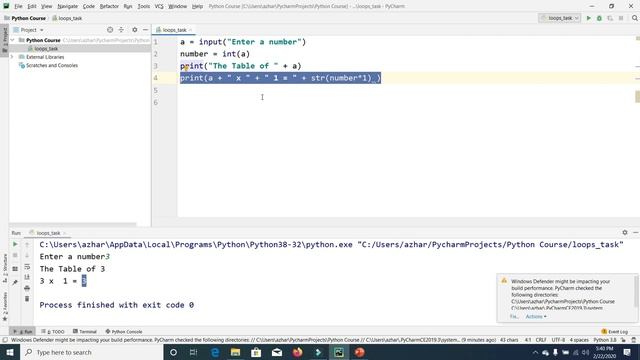
Task: Open File menu
Action: coord(18,6)
